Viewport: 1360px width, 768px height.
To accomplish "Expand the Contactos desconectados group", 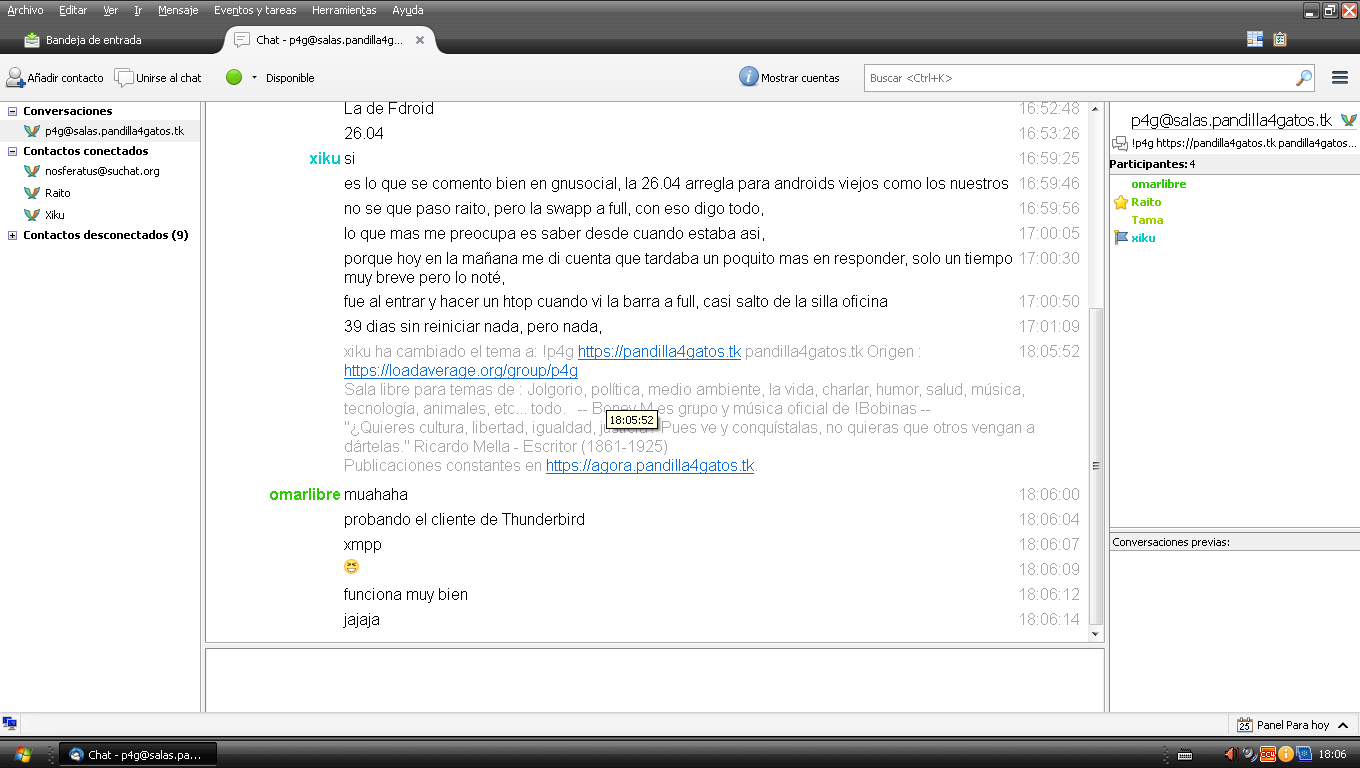I will coord(12,236).
